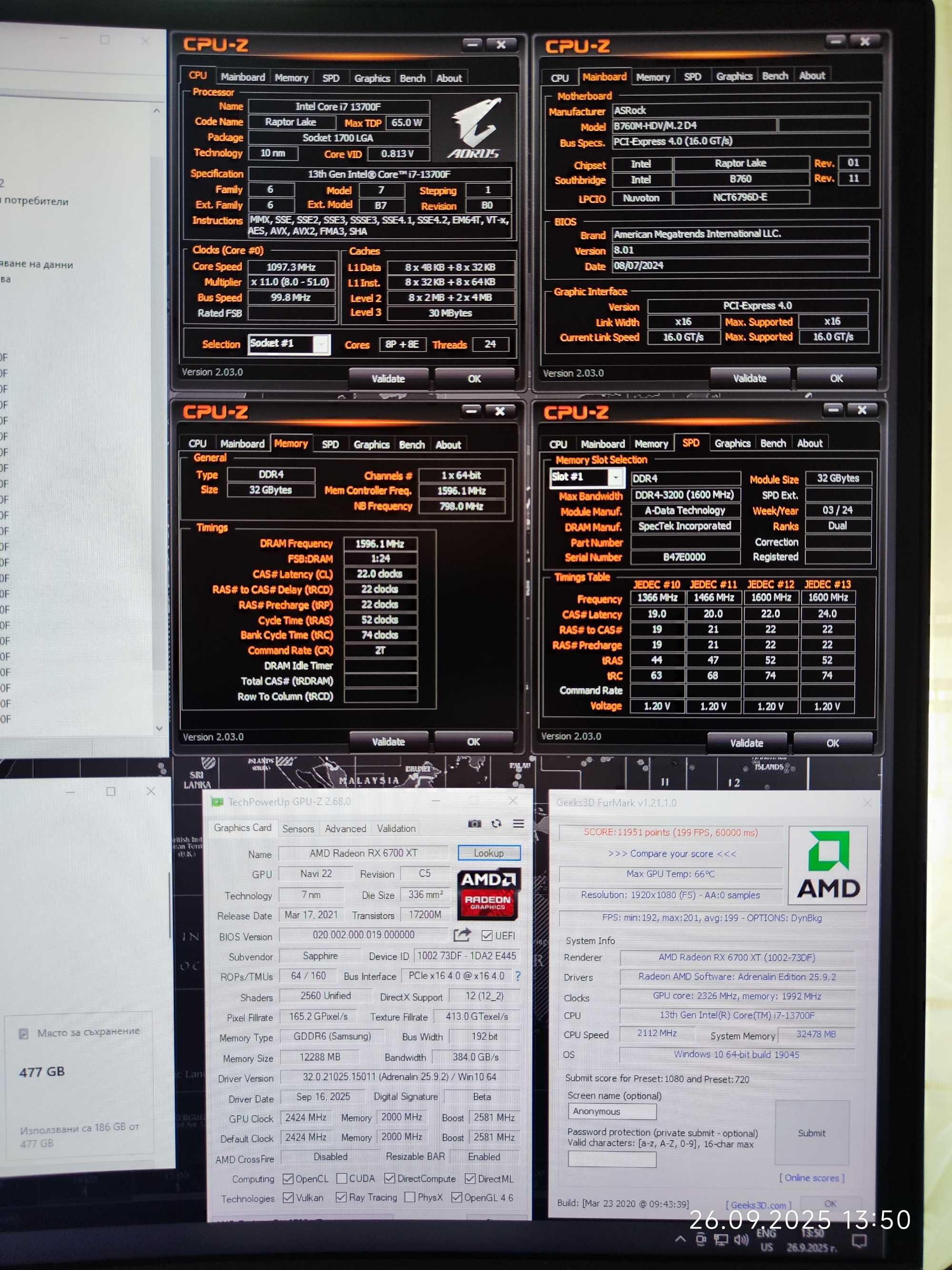Click the Lookup button in GPU-Z
The width and height of the screenshot is (952, 1270).
click(x=489, y=852)
